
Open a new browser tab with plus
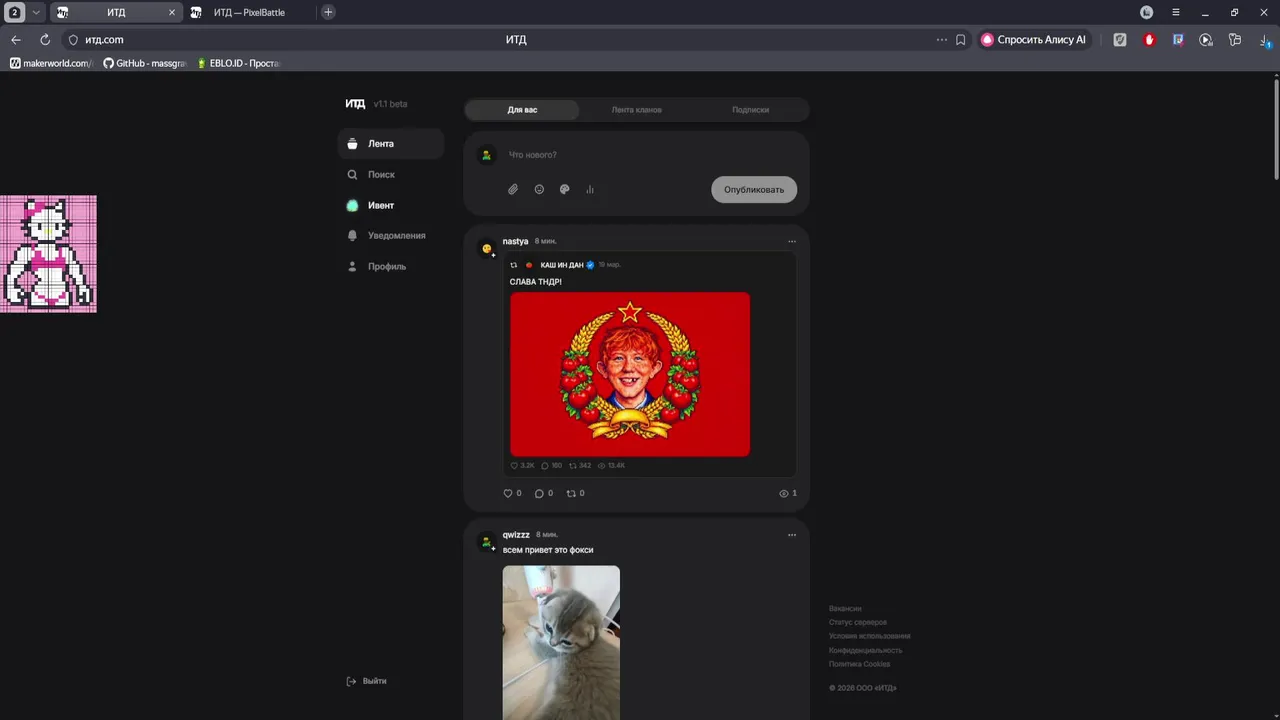(328, 12)
